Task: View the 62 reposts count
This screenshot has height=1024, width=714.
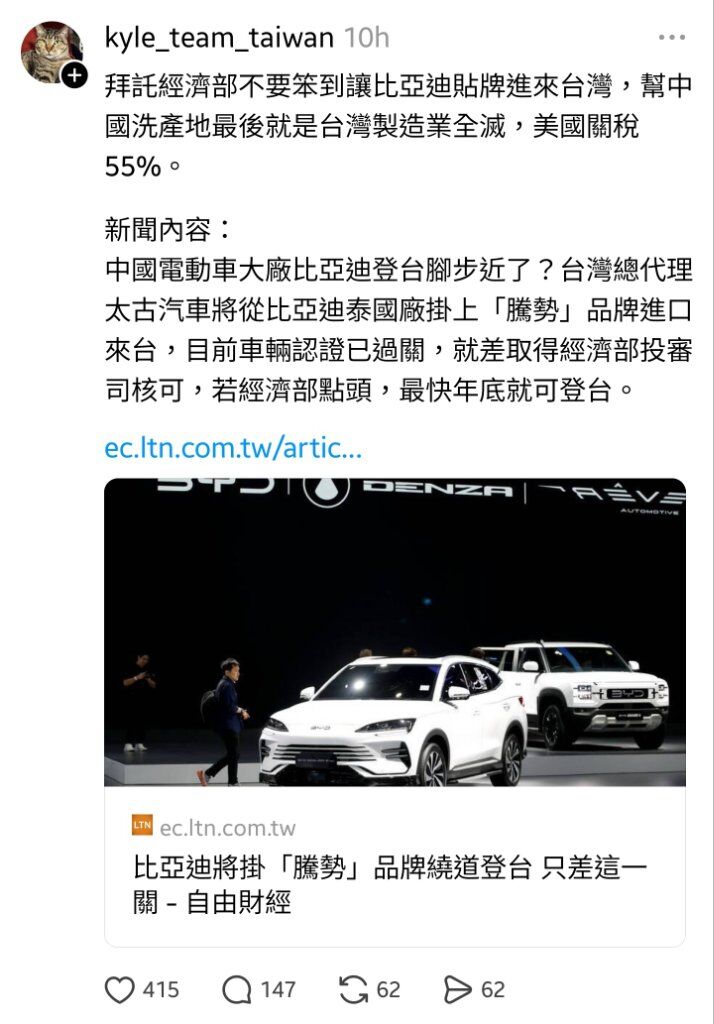Action: coord(388,990)
